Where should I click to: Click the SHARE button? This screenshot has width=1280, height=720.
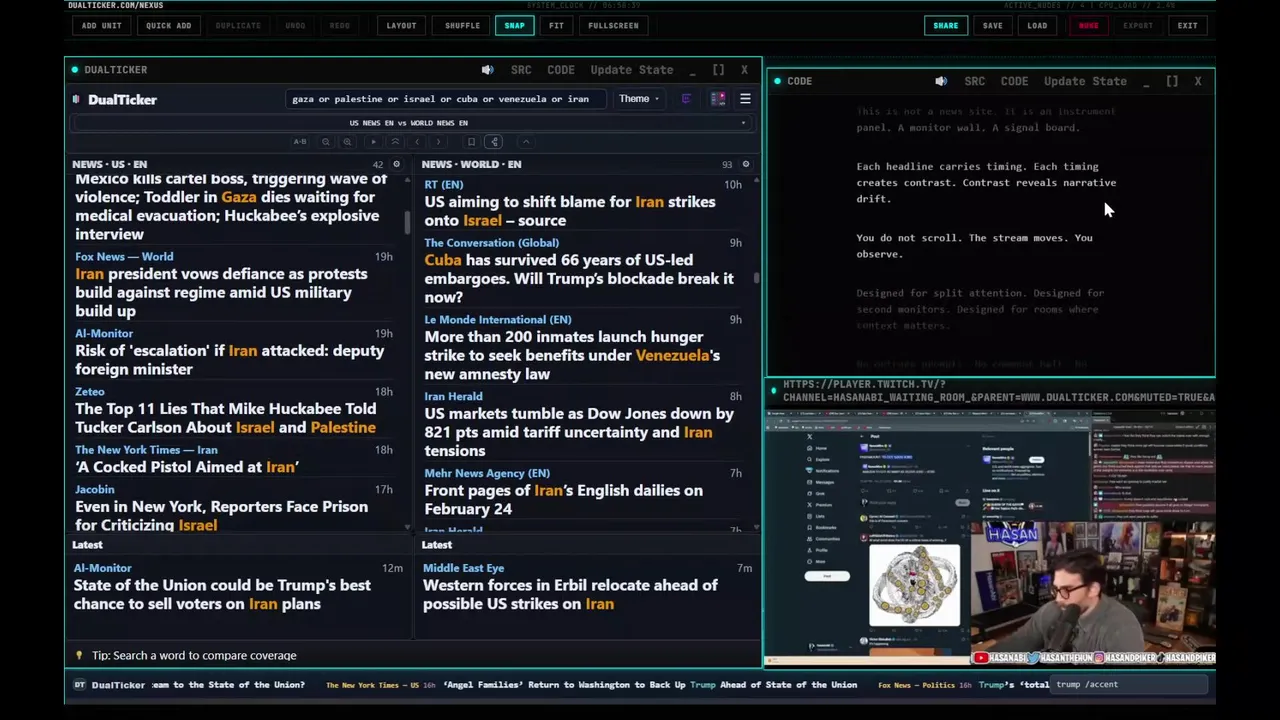point(945,25)
